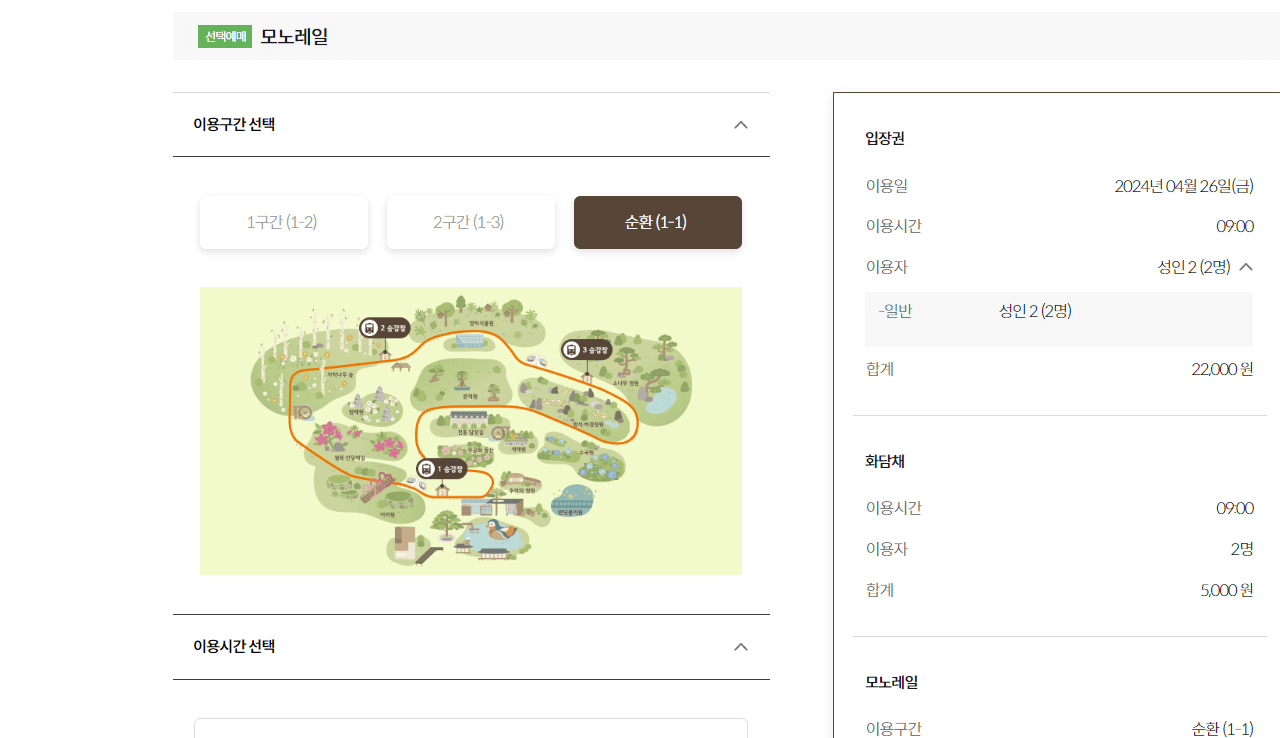Click the 09:00 time under 입장권
This screenshot has height=738, width=1280.
pyautogui.click(x=1235, y=226)
